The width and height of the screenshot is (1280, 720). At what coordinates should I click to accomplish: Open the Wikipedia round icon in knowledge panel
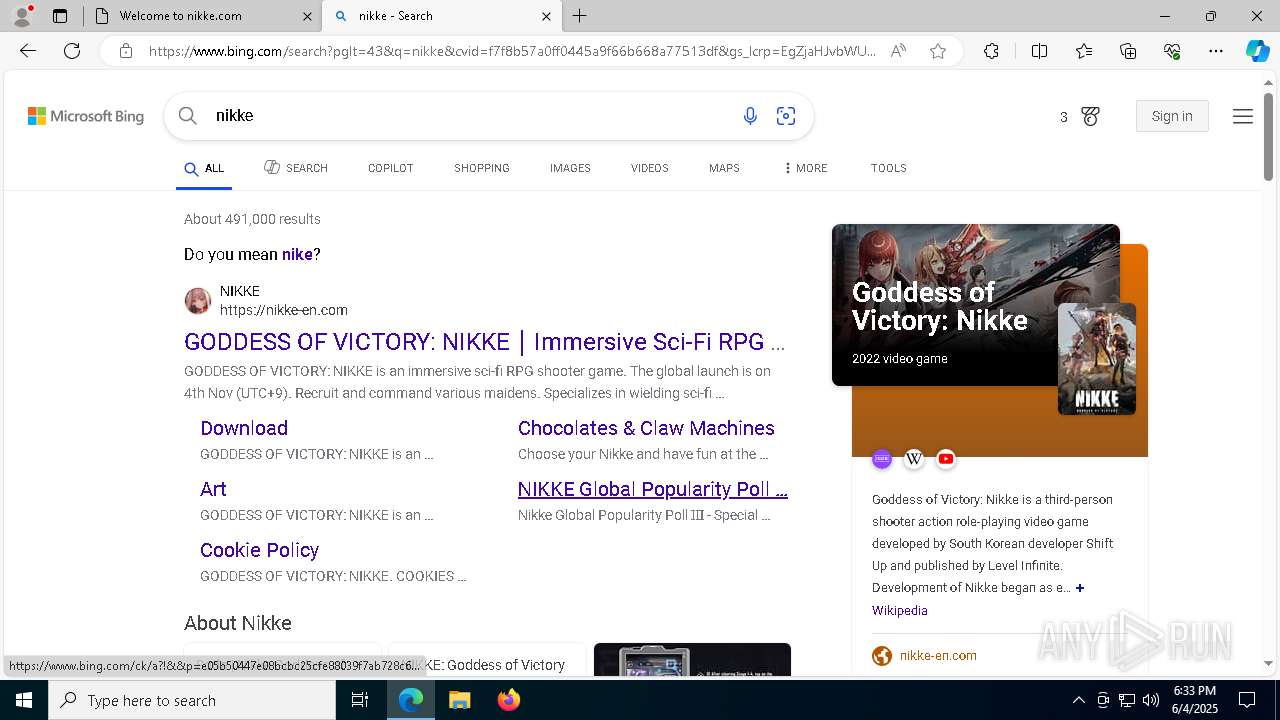pyautogui.click(x=914, y=459)
